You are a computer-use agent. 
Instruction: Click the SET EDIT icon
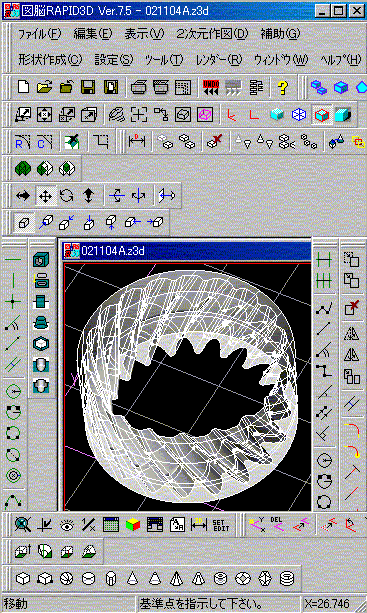tap(220, 525)
